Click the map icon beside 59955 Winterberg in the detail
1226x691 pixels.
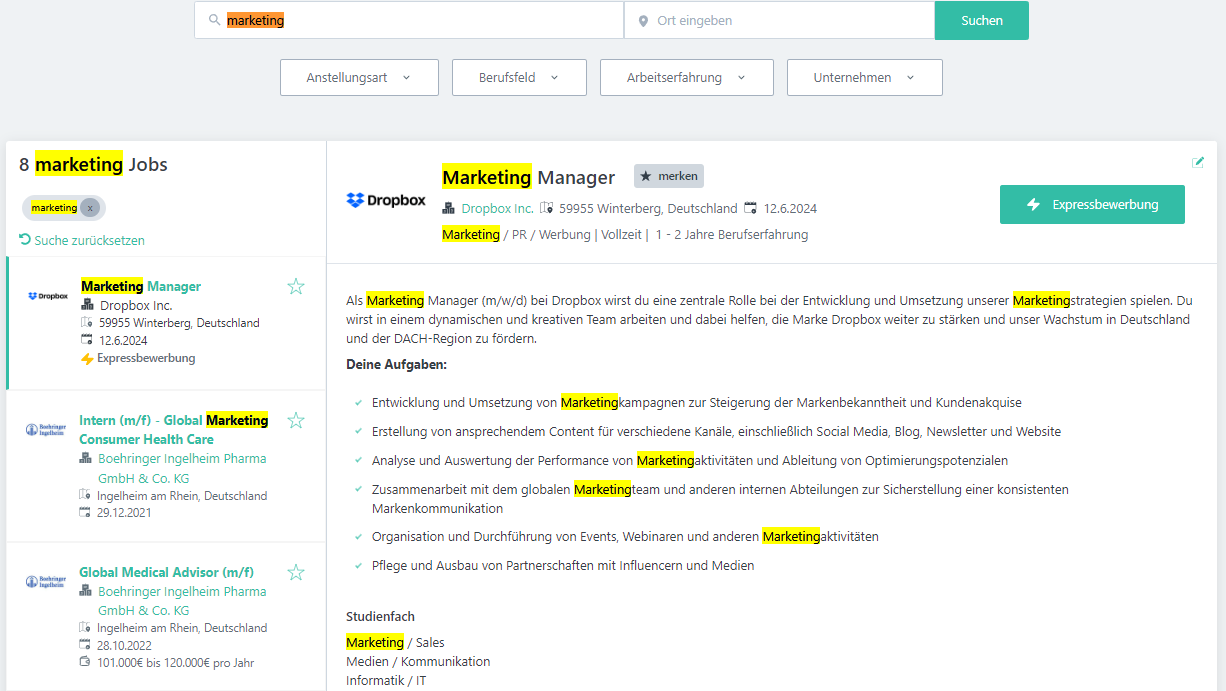click(x=546, y=208)
